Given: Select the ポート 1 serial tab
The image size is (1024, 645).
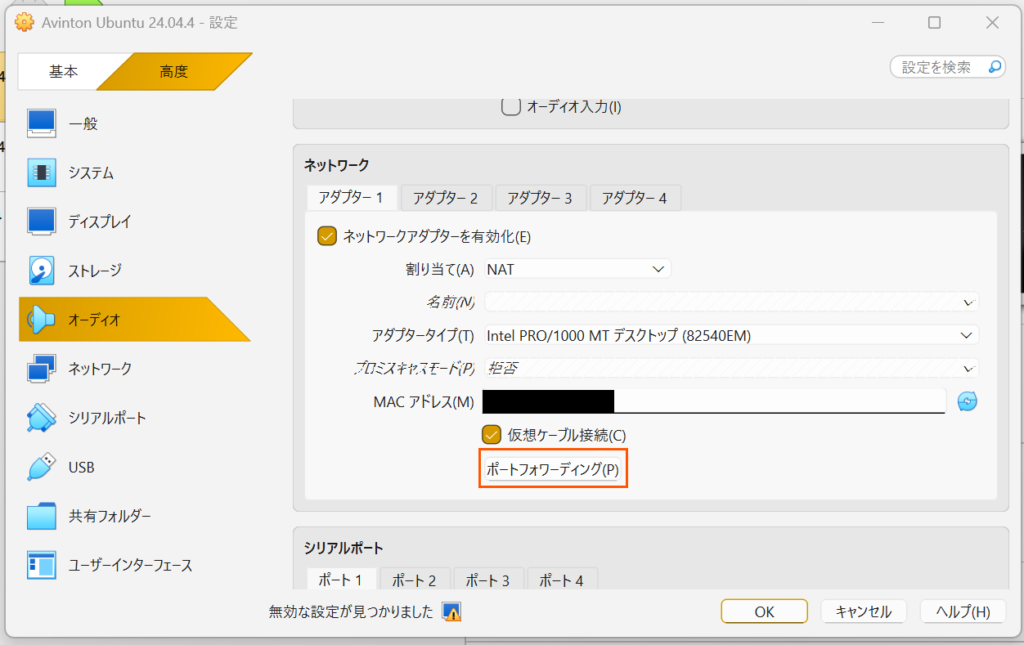Looking at the screenshot, I should [x=341, y=580].
